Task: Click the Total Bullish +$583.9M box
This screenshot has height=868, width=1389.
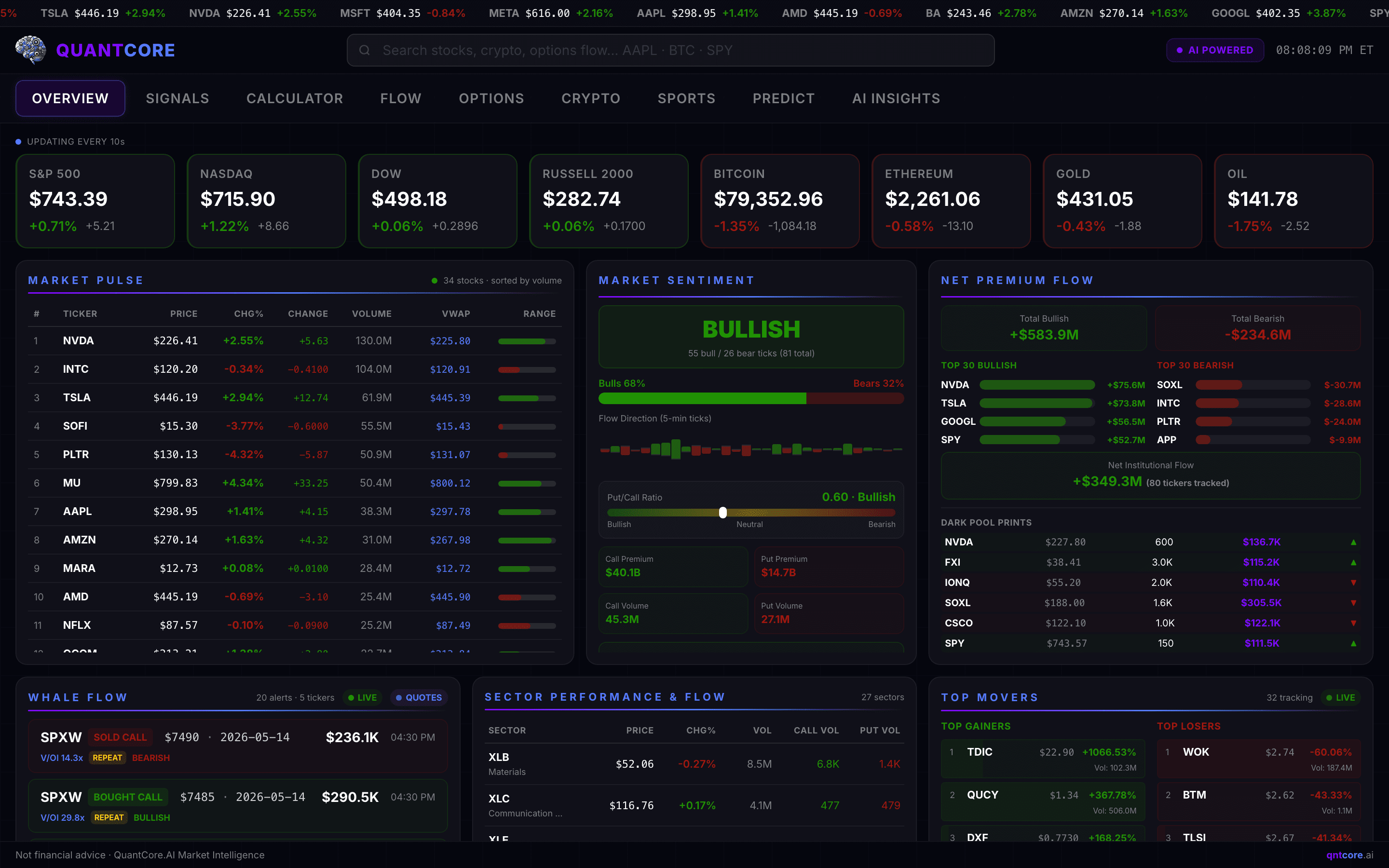Action: click(x=1044, y=328)
